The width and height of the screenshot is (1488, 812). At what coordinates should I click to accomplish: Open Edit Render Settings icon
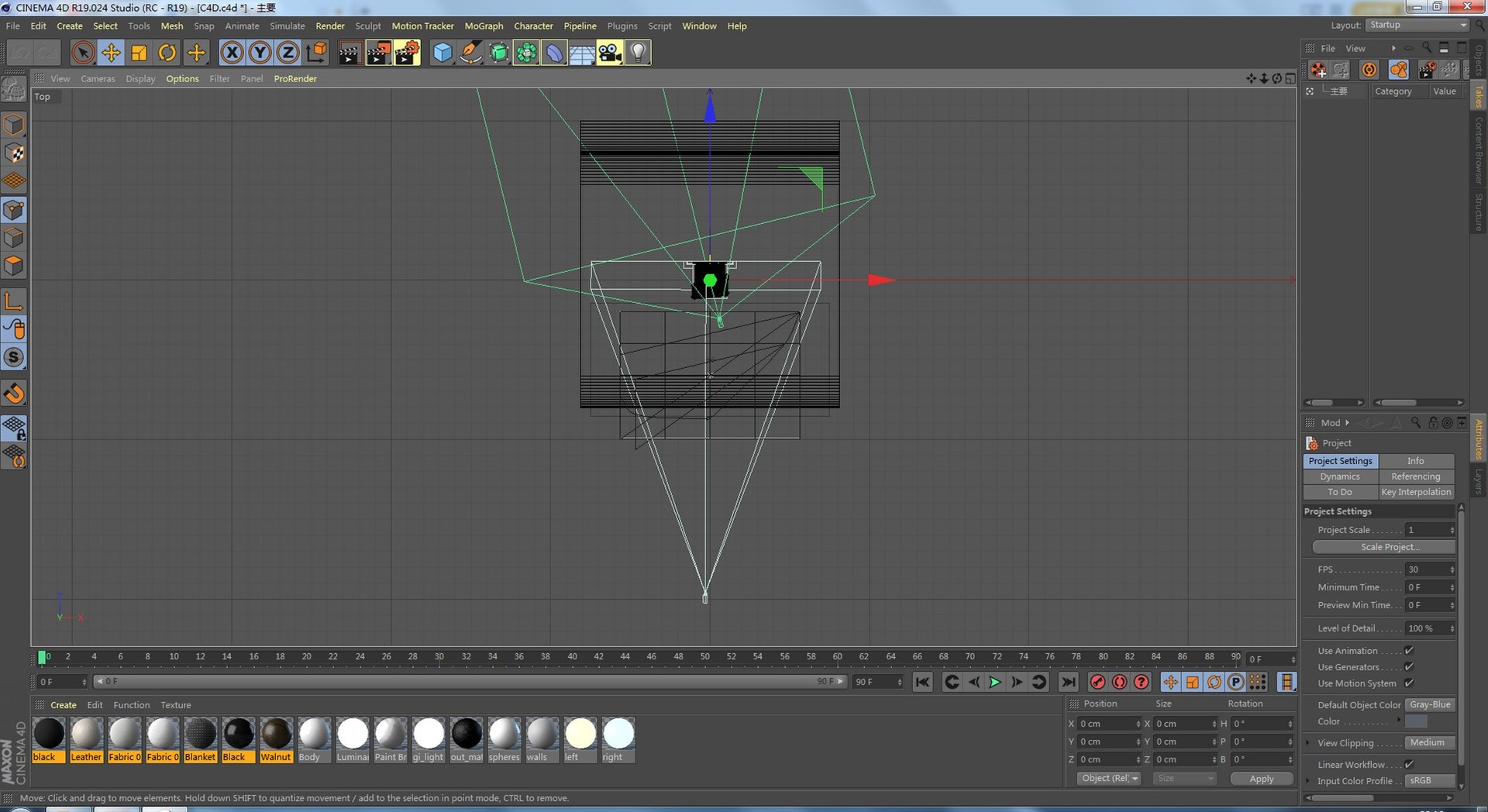click(x=407, y=53)
